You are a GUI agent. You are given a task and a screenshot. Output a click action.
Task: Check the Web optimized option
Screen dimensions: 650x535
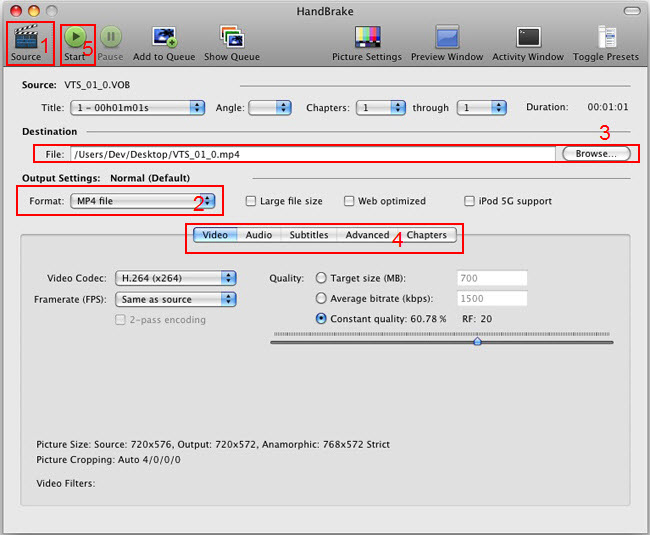(348, 201)
